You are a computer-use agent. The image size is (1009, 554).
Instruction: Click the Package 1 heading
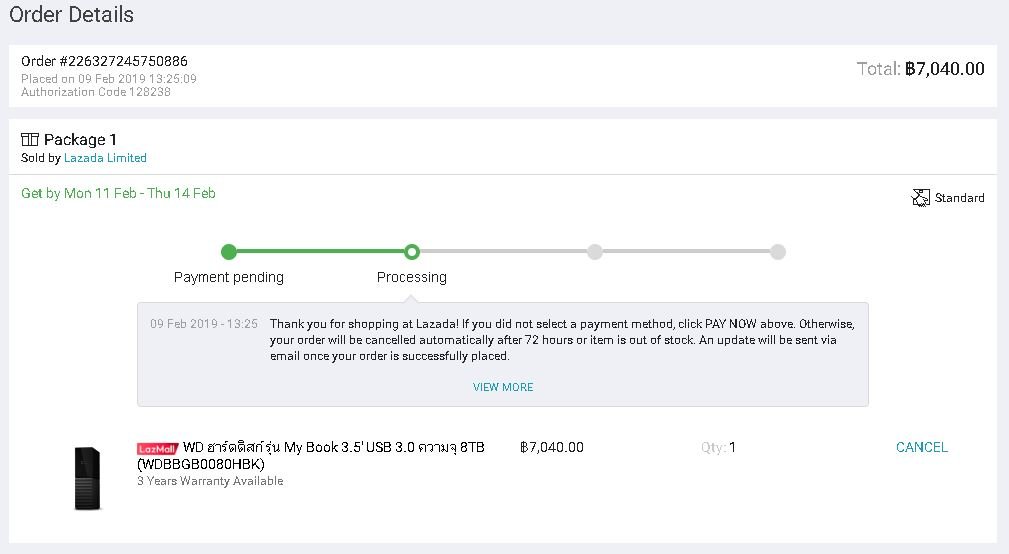click(x=80, y=140)
